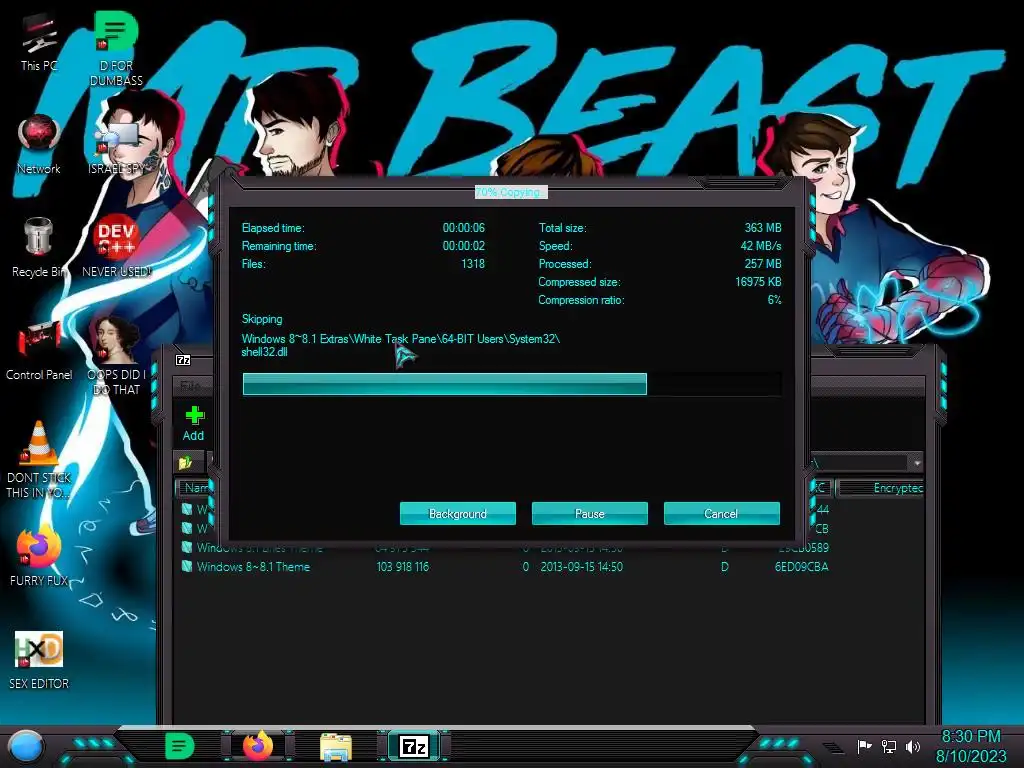Open File Explorer from the taskbar
1024x768 pixels.
point(336,746)
